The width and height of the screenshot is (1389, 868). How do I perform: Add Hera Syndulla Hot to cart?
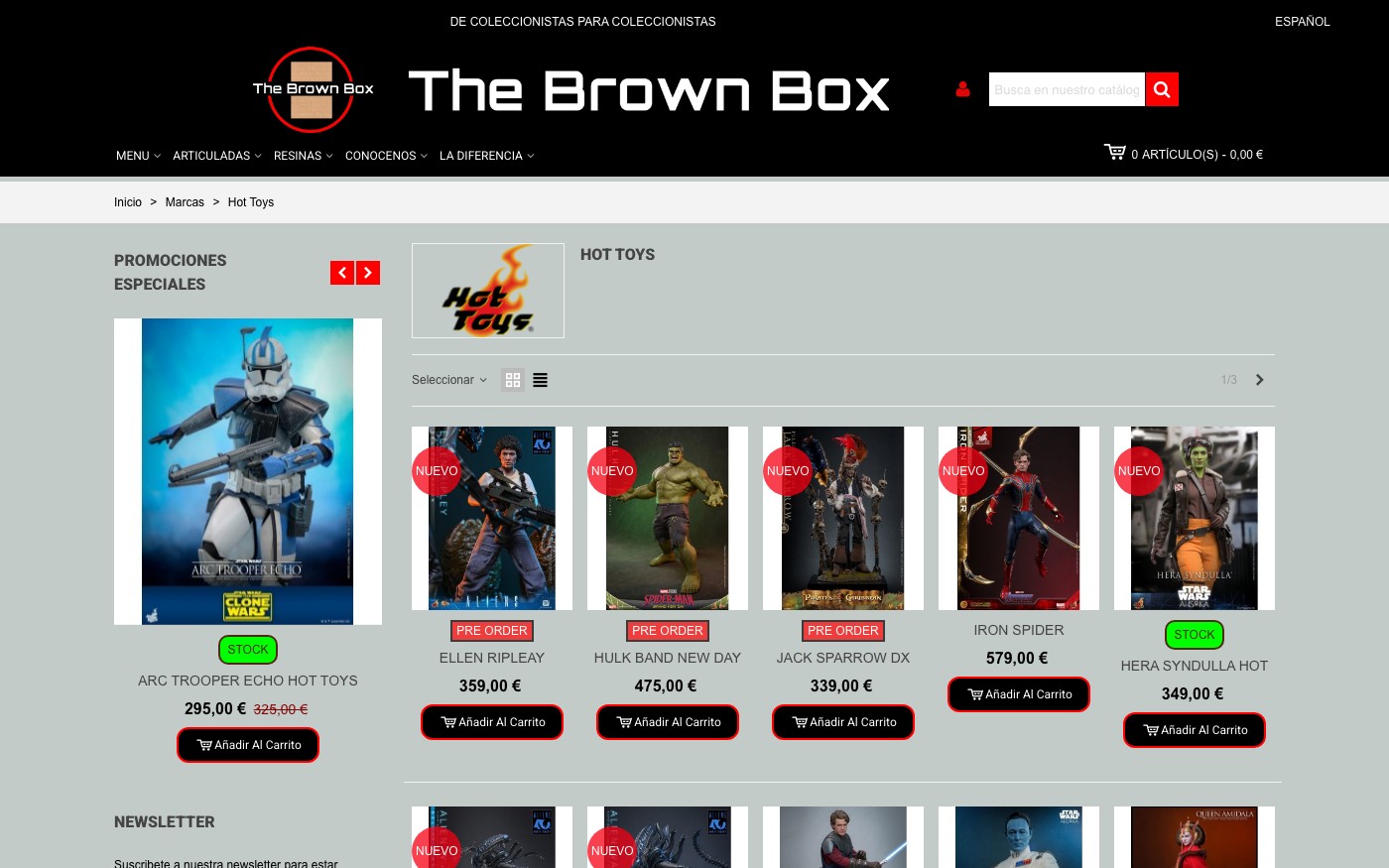[x=1195, y=730]
